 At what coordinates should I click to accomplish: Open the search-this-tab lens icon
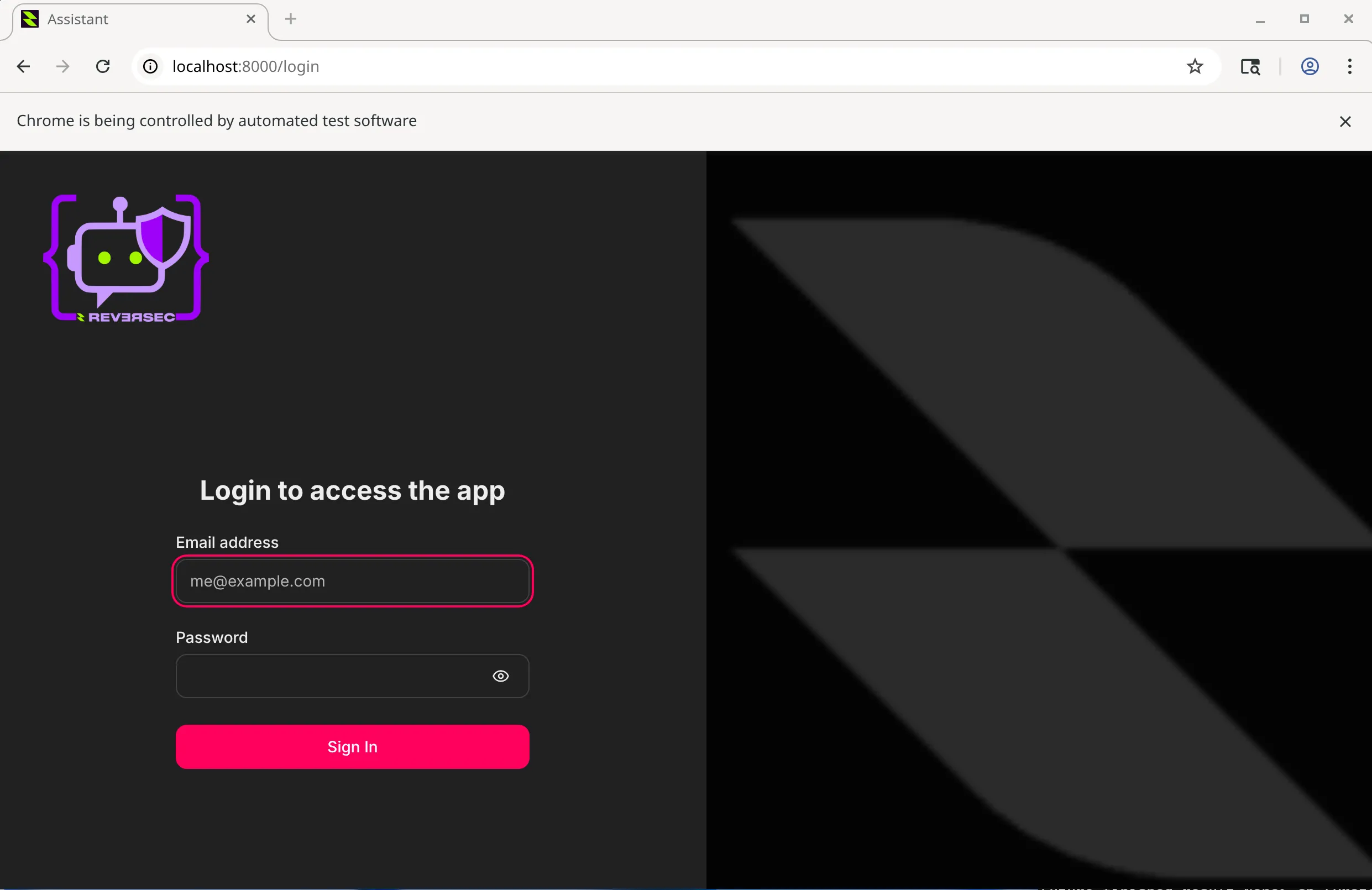(x=1250, y=66)
